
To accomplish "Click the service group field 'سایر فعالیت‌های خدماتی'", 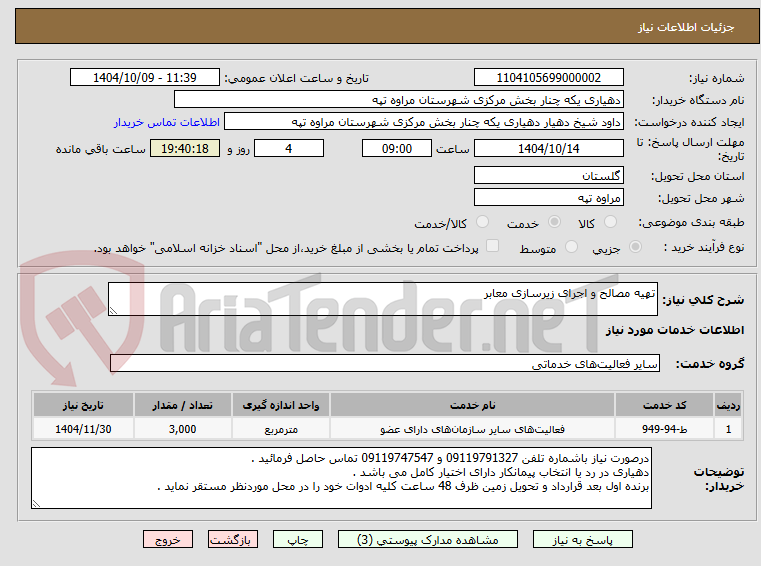I will pos(385,363).
